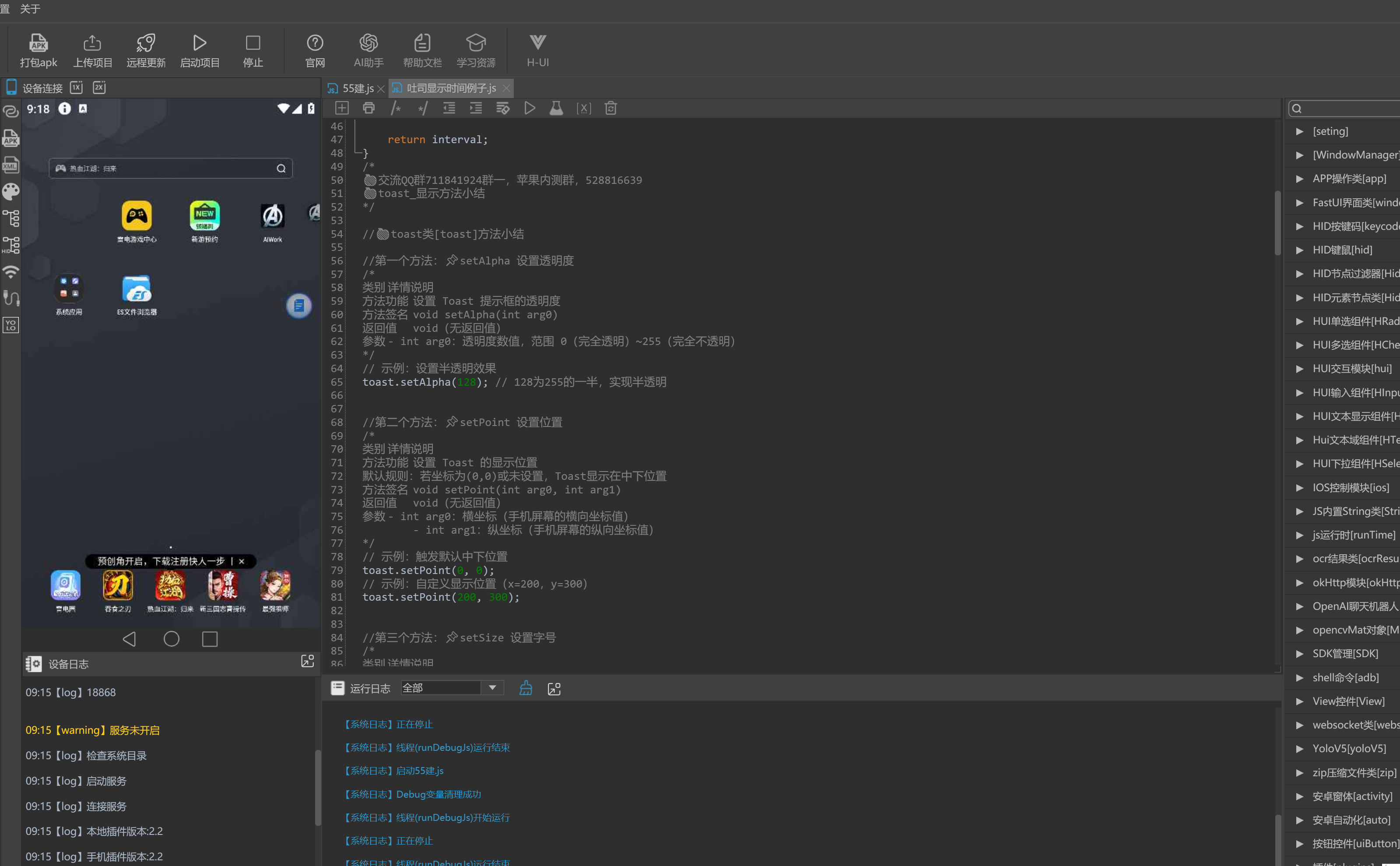Pop out the 设备日志 panel
Screen dimensions: 1400x866
pos(307,661)
